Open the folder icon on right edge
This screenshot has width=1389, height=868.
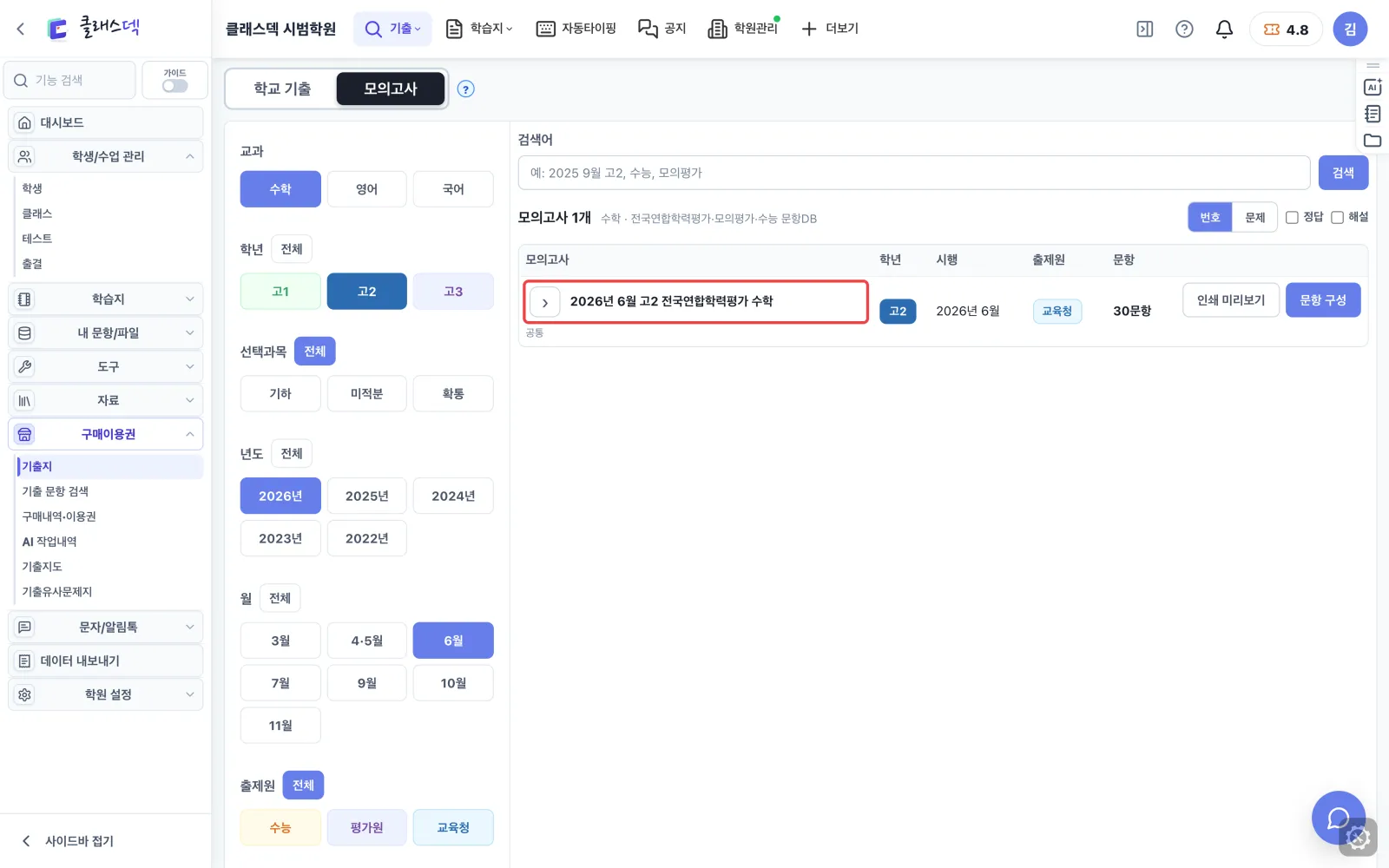(1373, 141)
